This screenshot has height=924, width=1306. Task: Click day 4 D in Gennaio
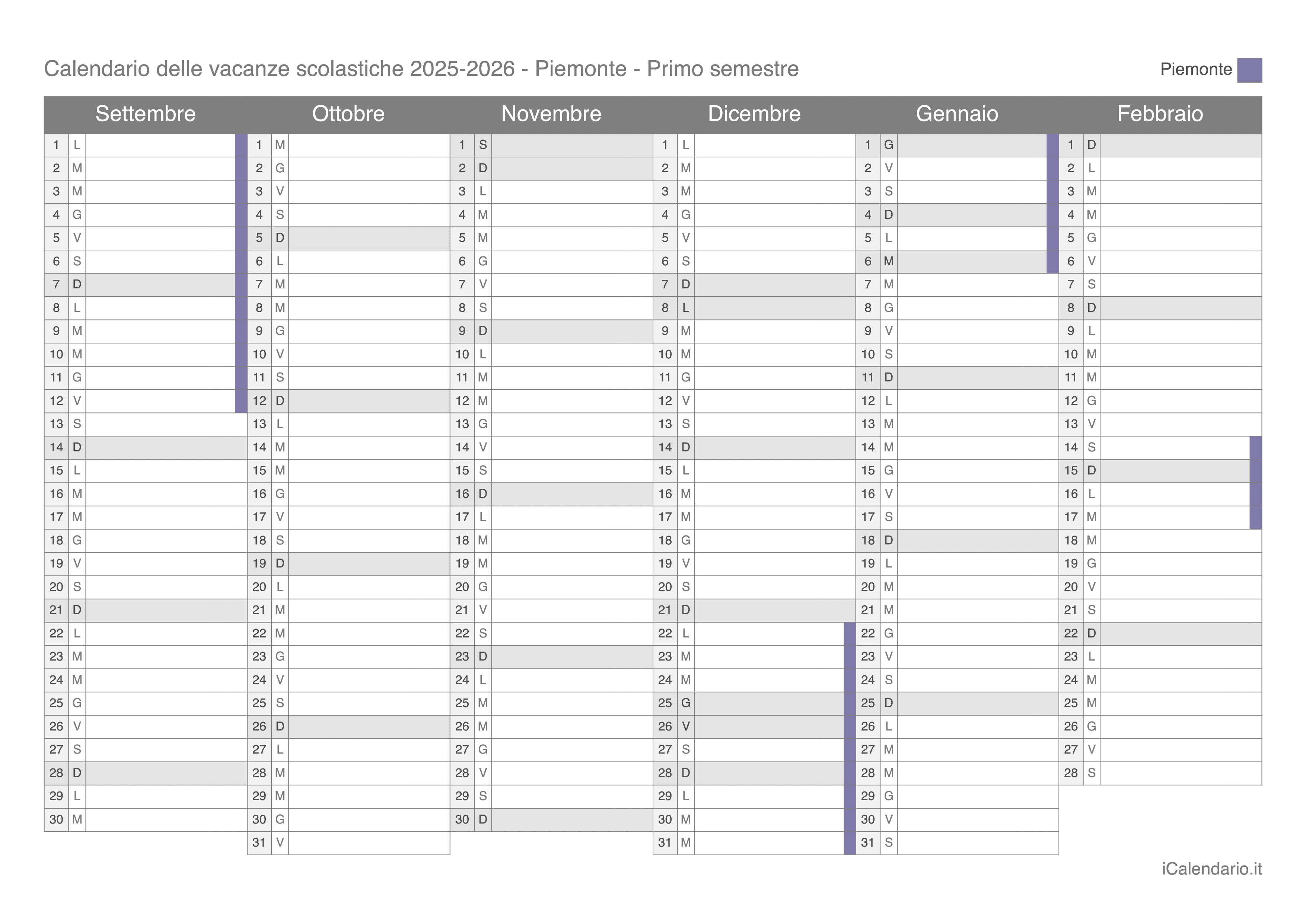(x=957, y=215)
